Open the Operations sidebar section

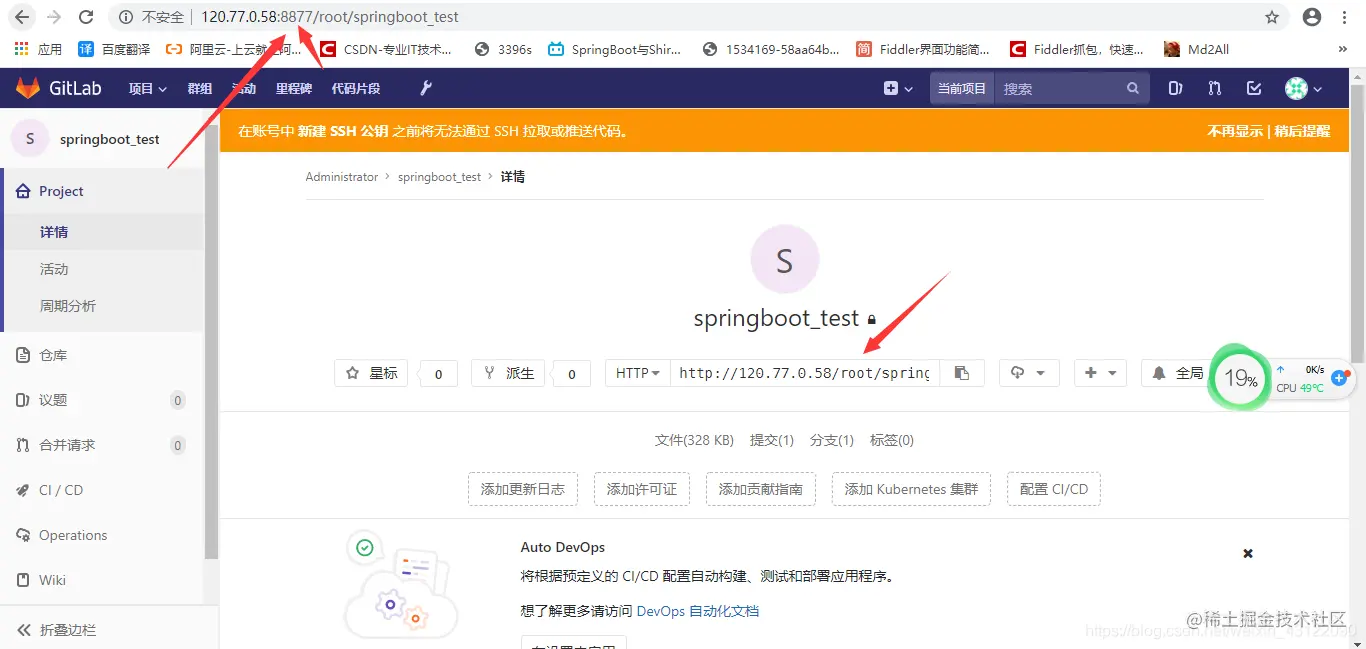(x=73, y=535)
